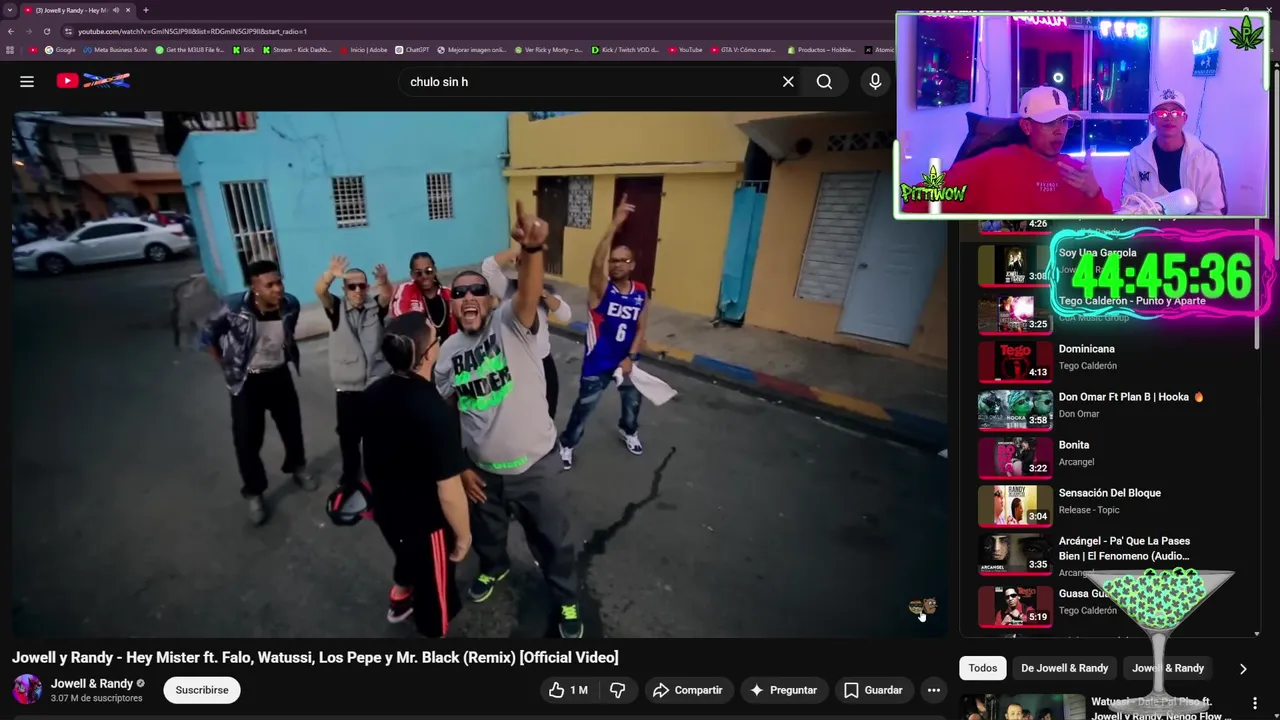This screenshot has width=1280, height=720.
Task: Click the browser address bar URL
Action: pos(192,31)
